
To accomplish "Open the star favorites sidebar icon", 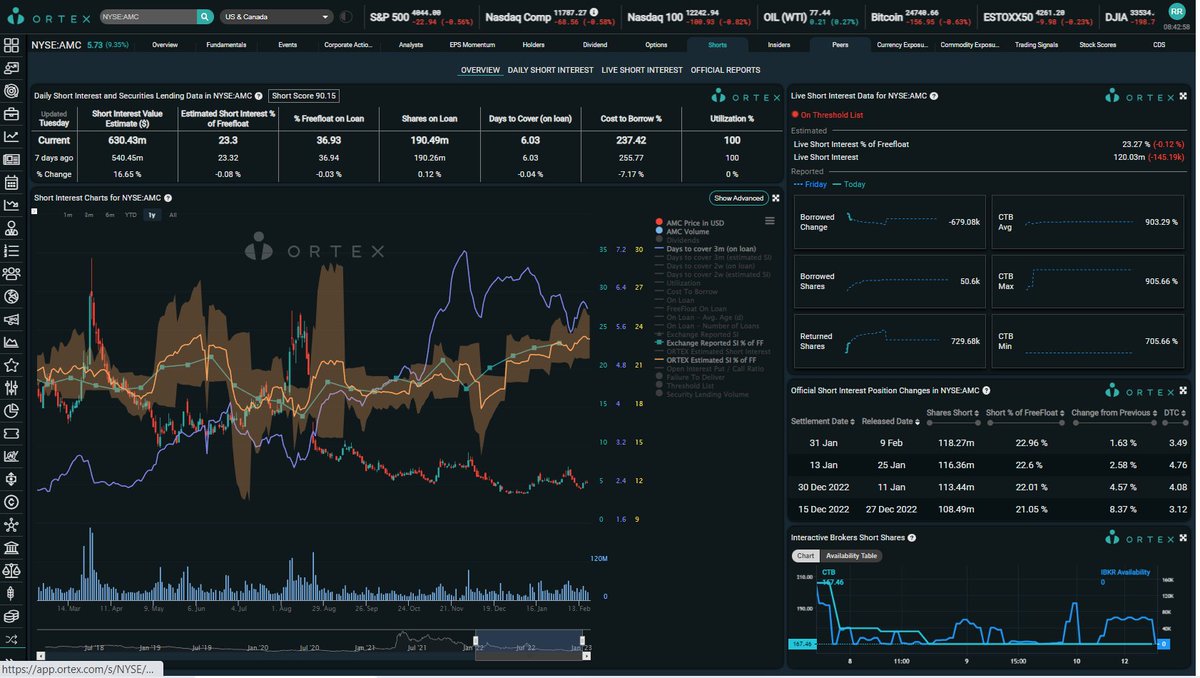I will pos(11,365).
